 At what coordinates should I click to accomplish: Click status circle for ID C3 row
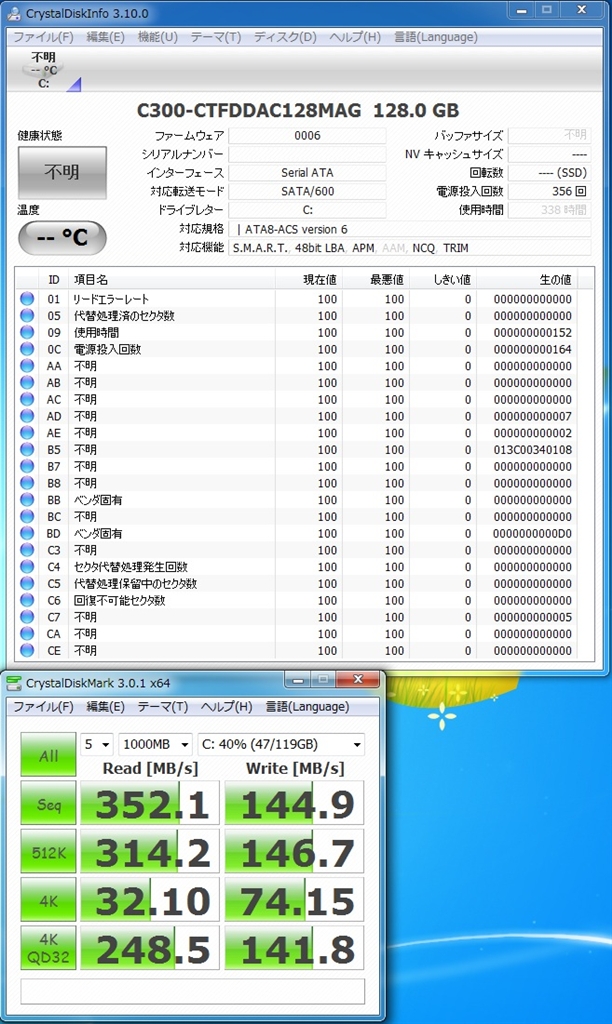click(27, 551)
